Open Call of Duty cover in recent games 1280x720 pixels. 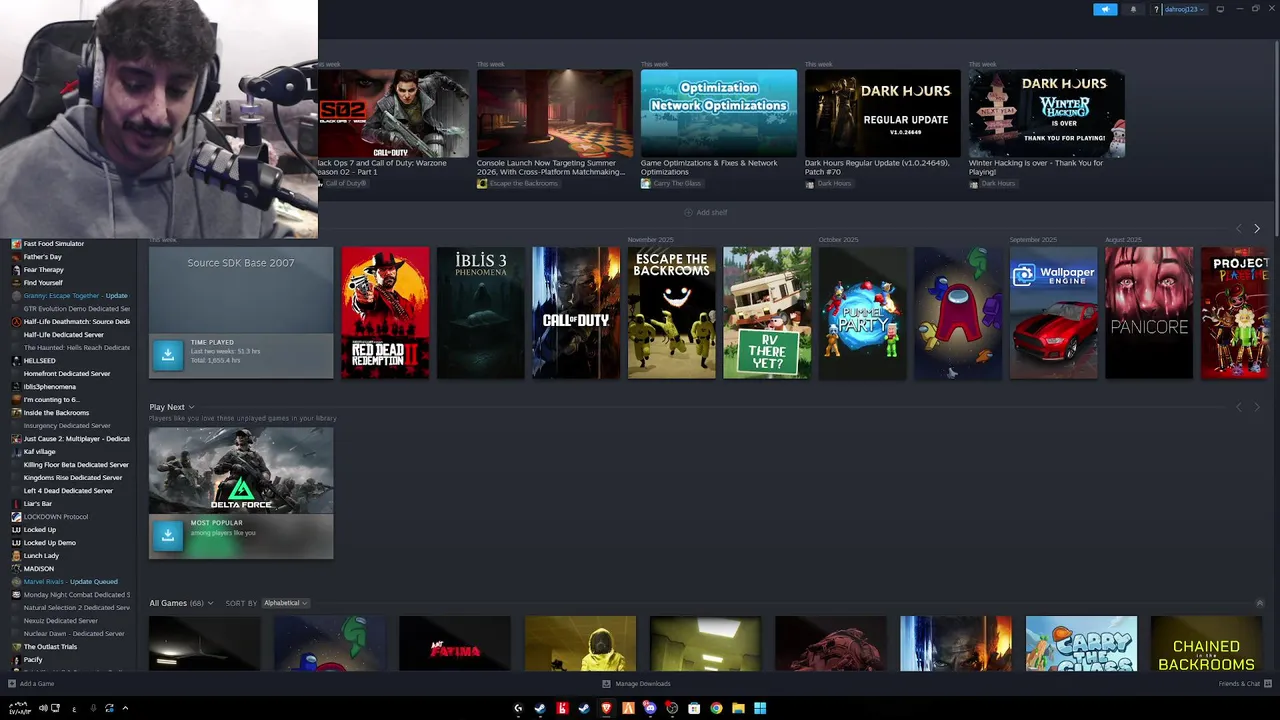(x=576, y=313)
